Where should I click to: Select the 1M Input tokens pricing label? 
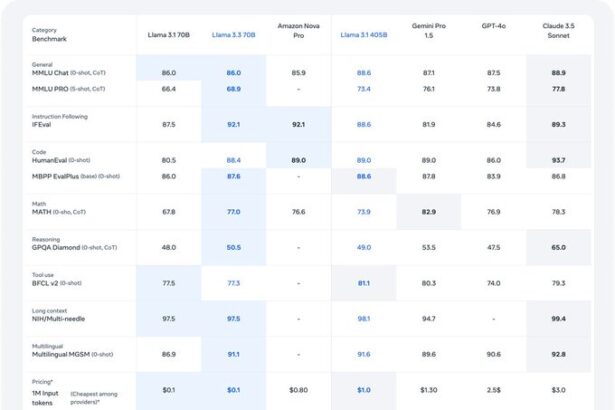pyautogui.click(x=45, y=398)
